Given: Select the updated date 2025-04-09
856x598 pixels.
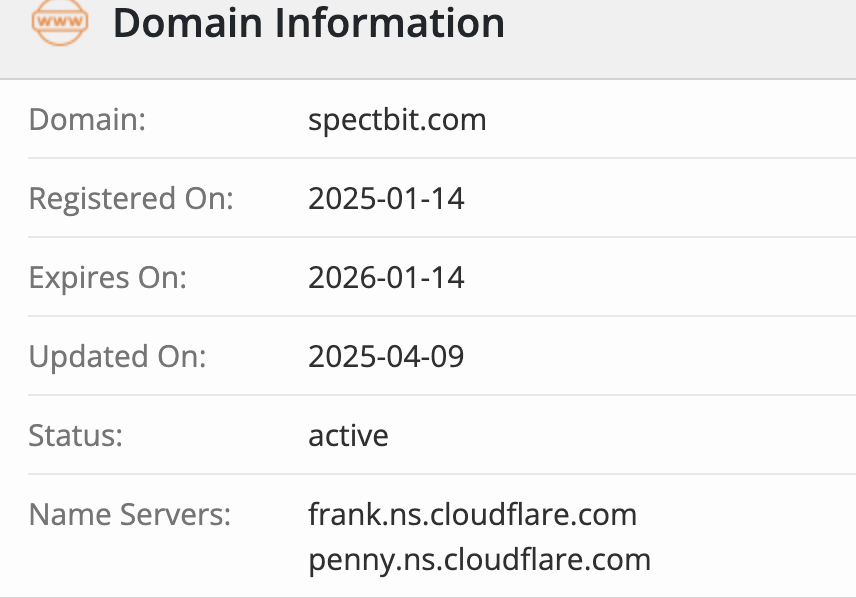Looking at the screenshot, I should tap(386, 357).
